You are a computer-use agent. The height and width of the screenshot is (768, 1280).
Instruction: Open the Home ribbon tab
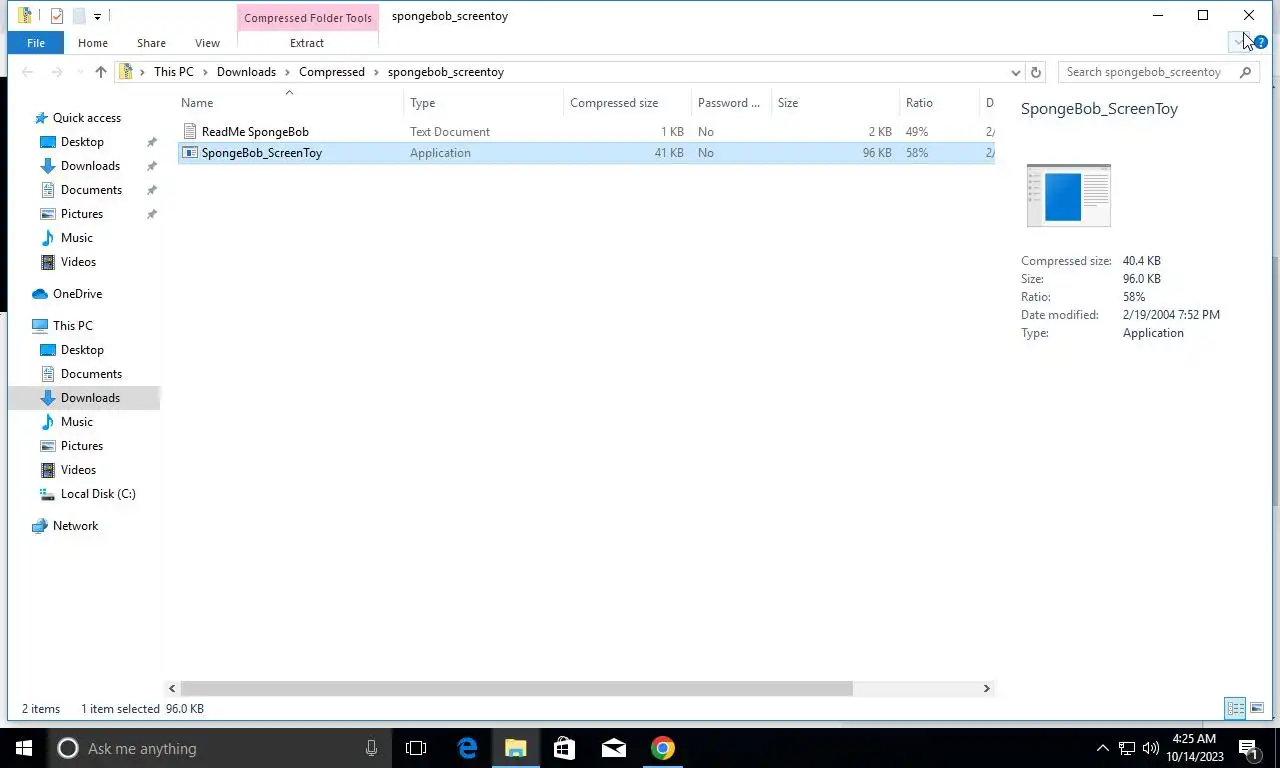93,43
